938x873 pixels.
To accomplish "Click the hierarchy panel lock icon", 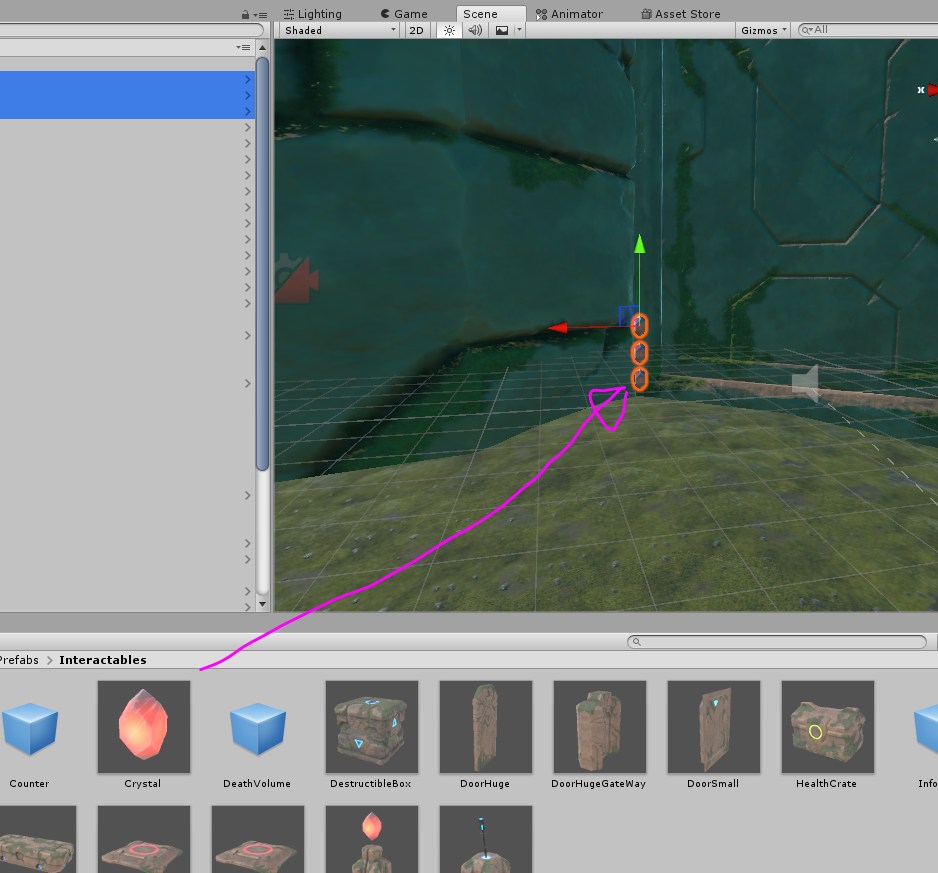I will tap(245, 14).
